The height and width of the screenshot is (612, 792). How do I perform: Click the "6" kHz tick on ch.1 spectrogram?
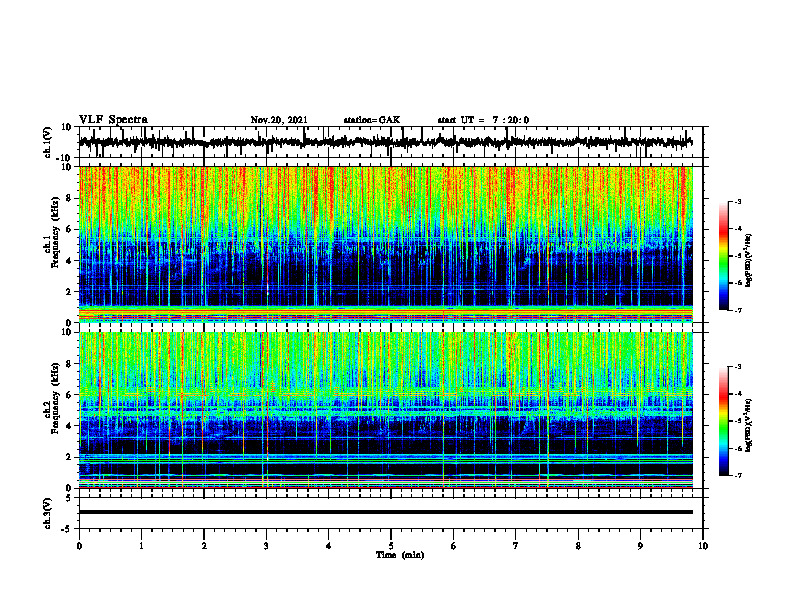tap(68, 229)
